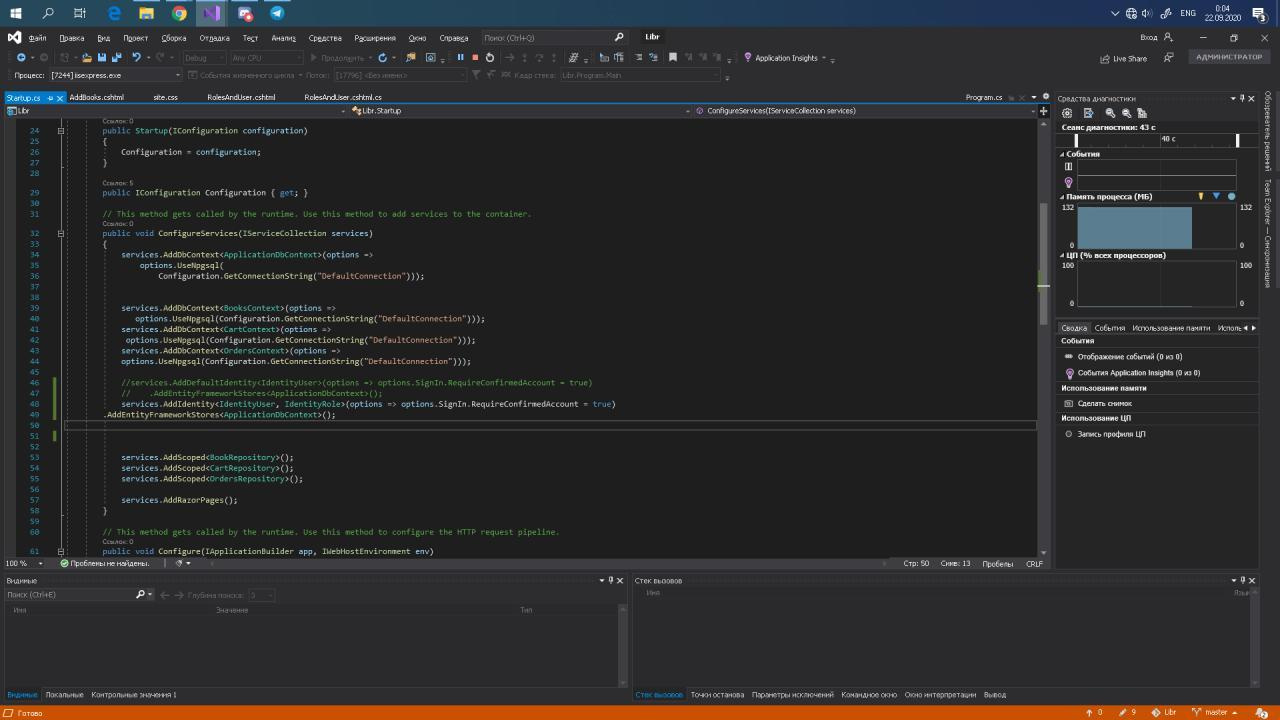Screen dimensions: 1280x720
Task: Open the Application Insights dropdown arrow
Action: [x=824, y=58]
